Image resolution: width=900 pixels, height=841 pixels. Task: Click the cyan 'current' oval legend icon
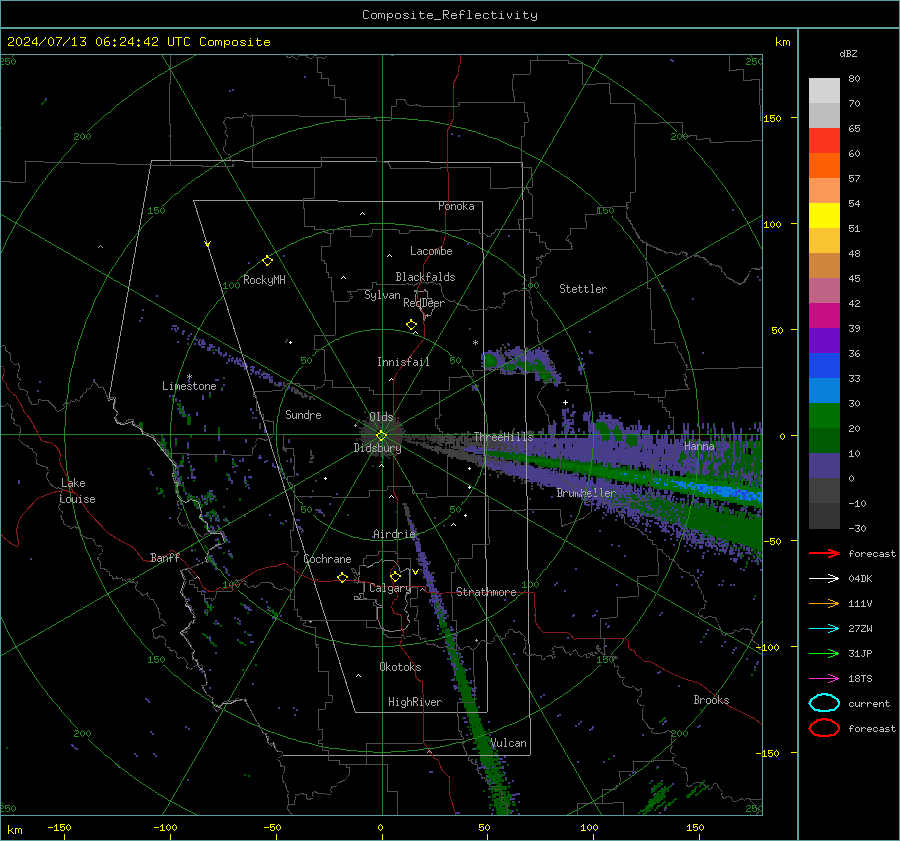pyautogui.click(x=824, y=703)
